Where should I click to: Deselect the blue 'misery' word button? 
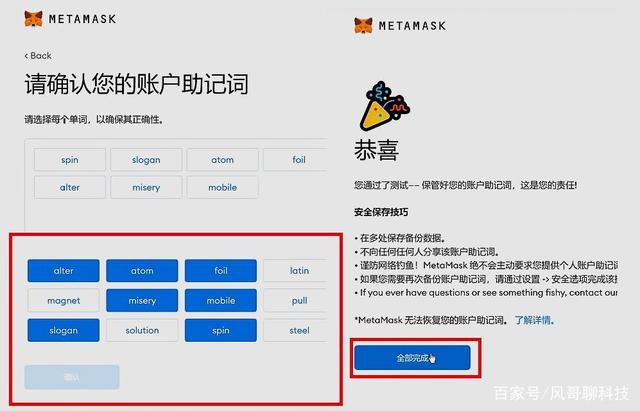click(142, 301)
